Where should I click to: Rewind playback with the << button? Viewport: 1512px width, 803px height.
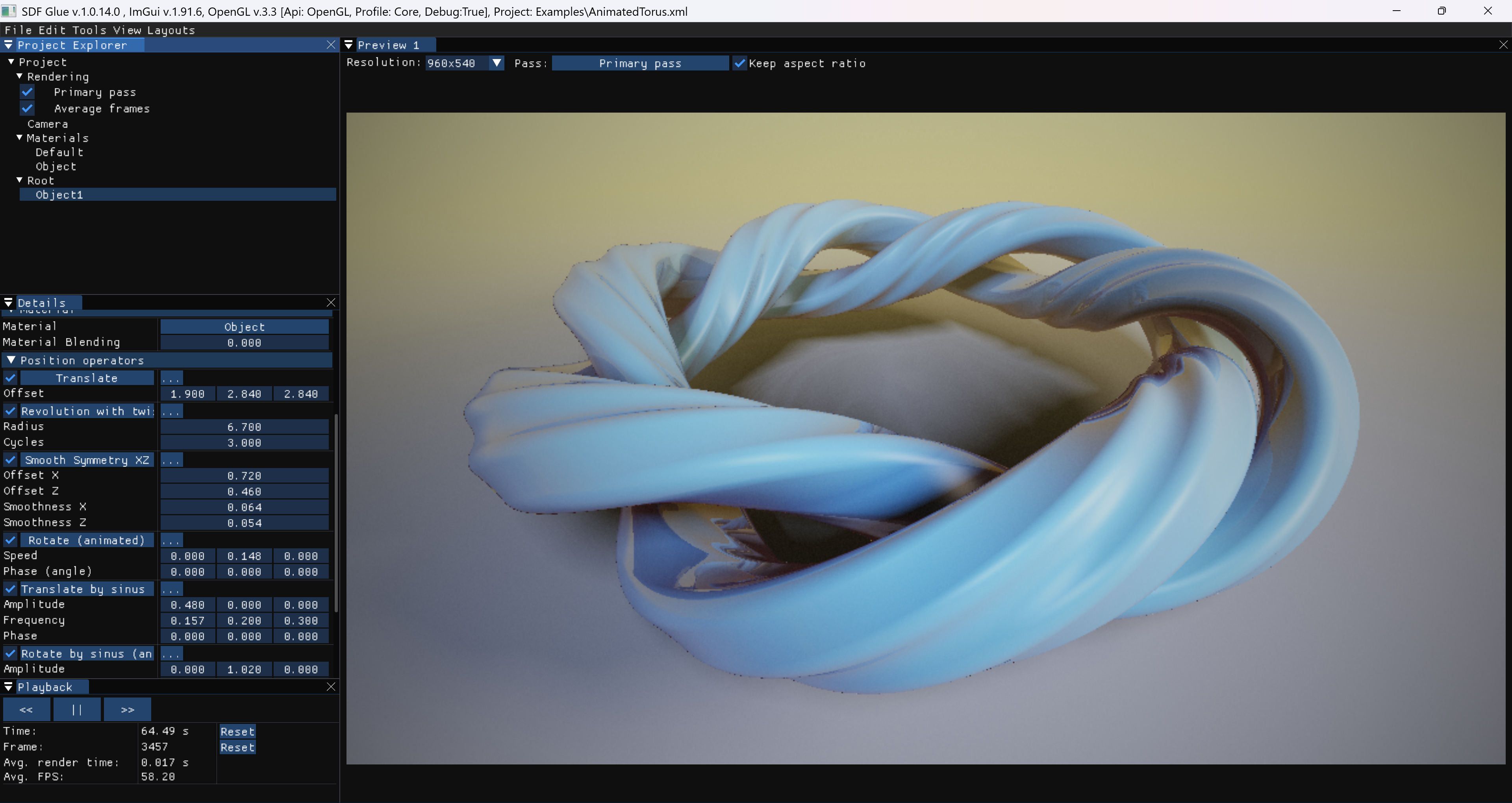[x=26, y=710]
